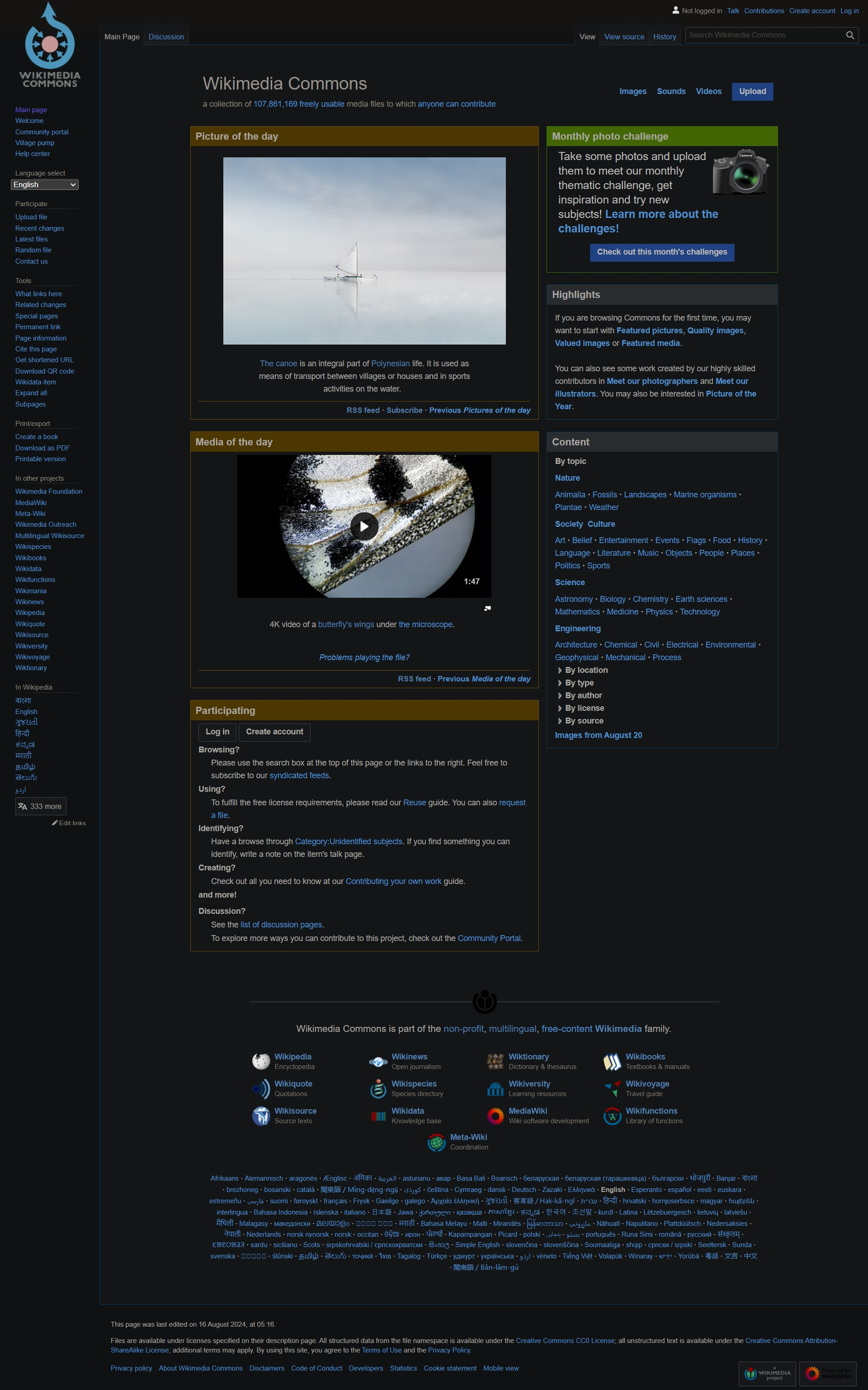Open the History tab
The image size is (868, 1390).
[x=665, y=37]
